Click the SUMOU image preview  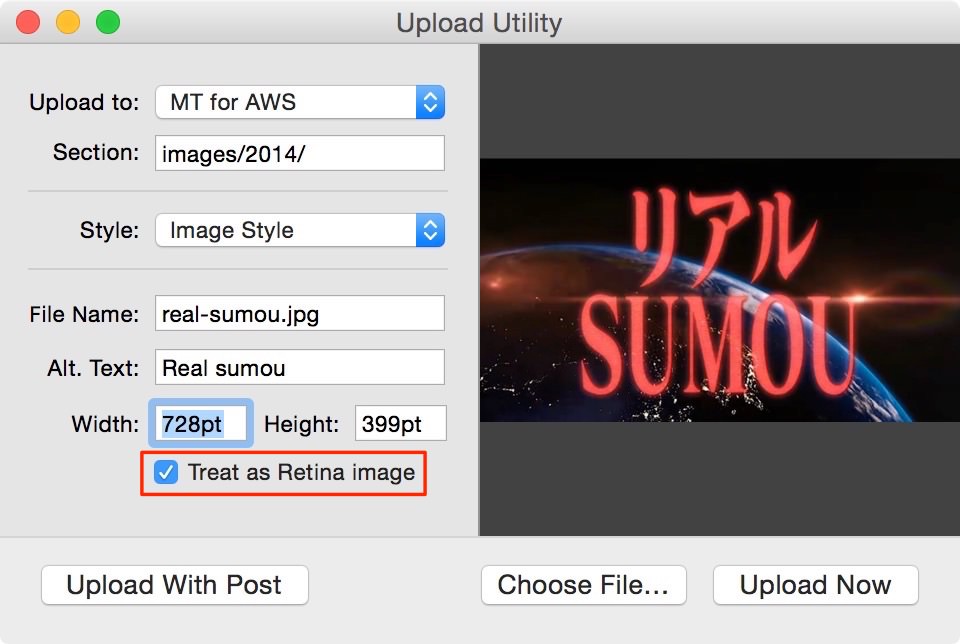pos(719,290)
